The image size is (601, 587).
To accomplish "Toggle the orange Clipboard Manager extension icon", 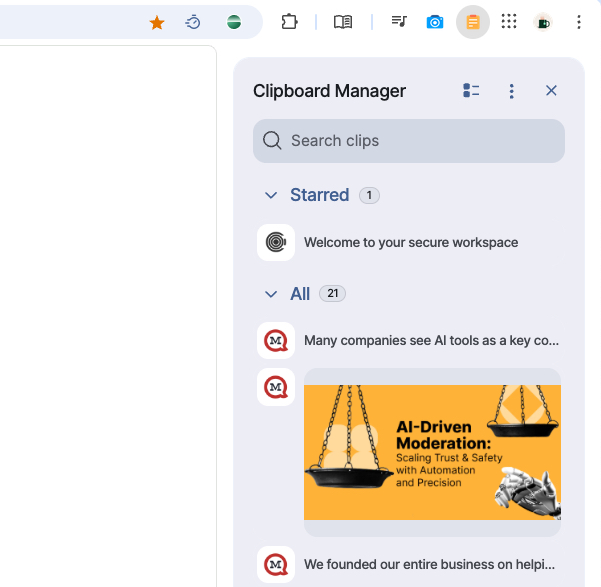I will (x=473, y=22).
